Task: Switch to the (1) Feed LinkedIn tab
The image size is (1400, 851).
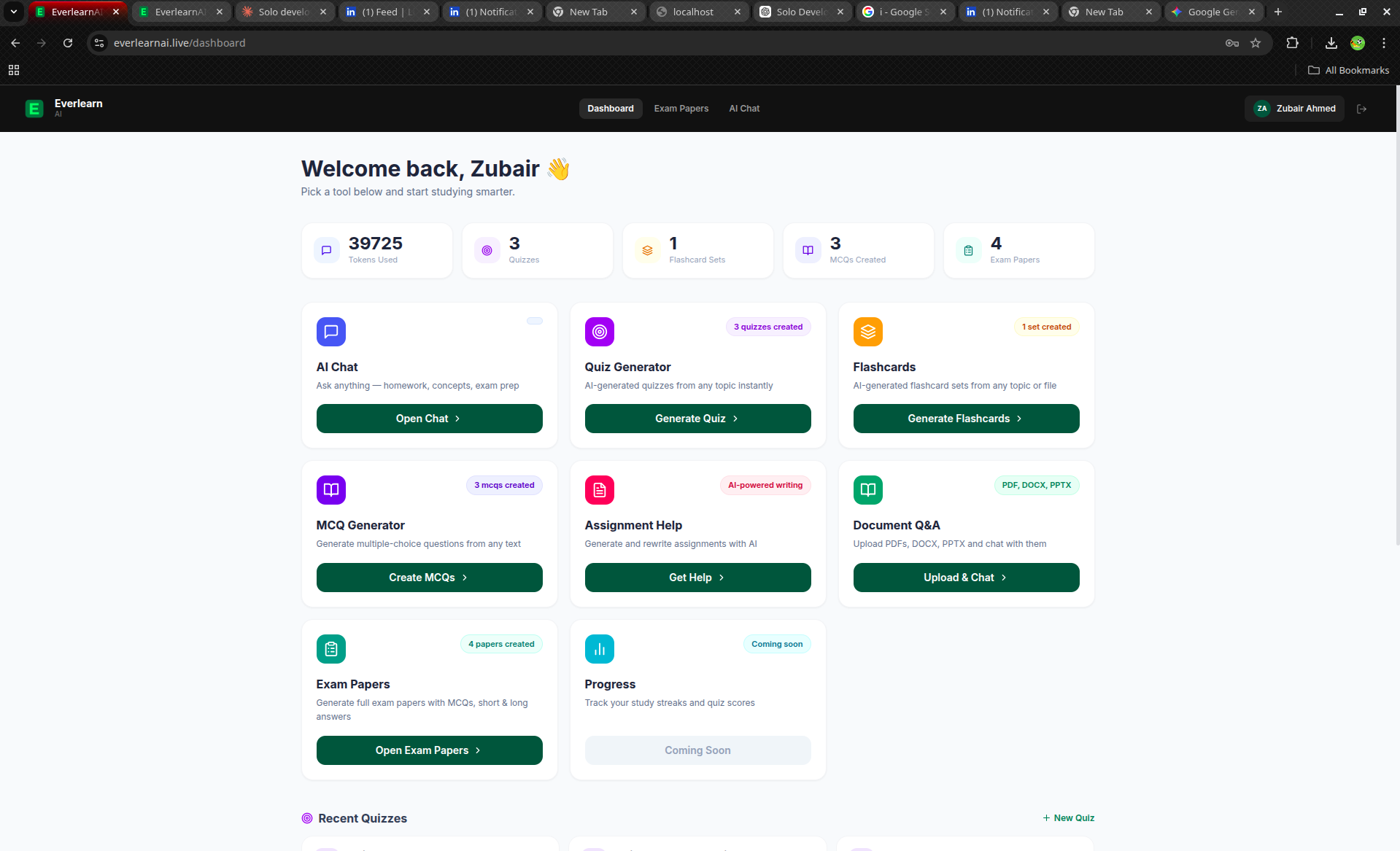Action: coord(387,12)
